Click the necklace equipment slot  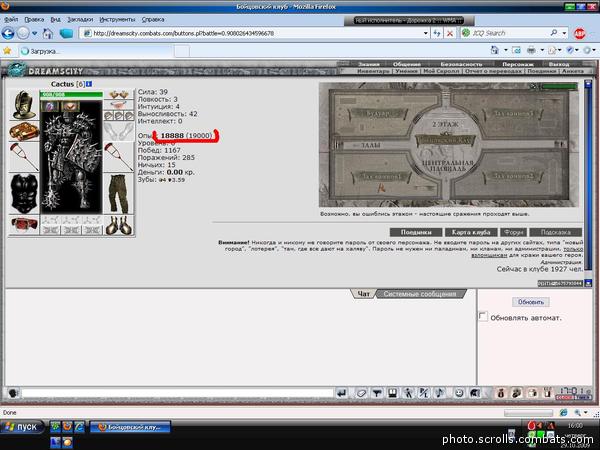coord(119,104)
